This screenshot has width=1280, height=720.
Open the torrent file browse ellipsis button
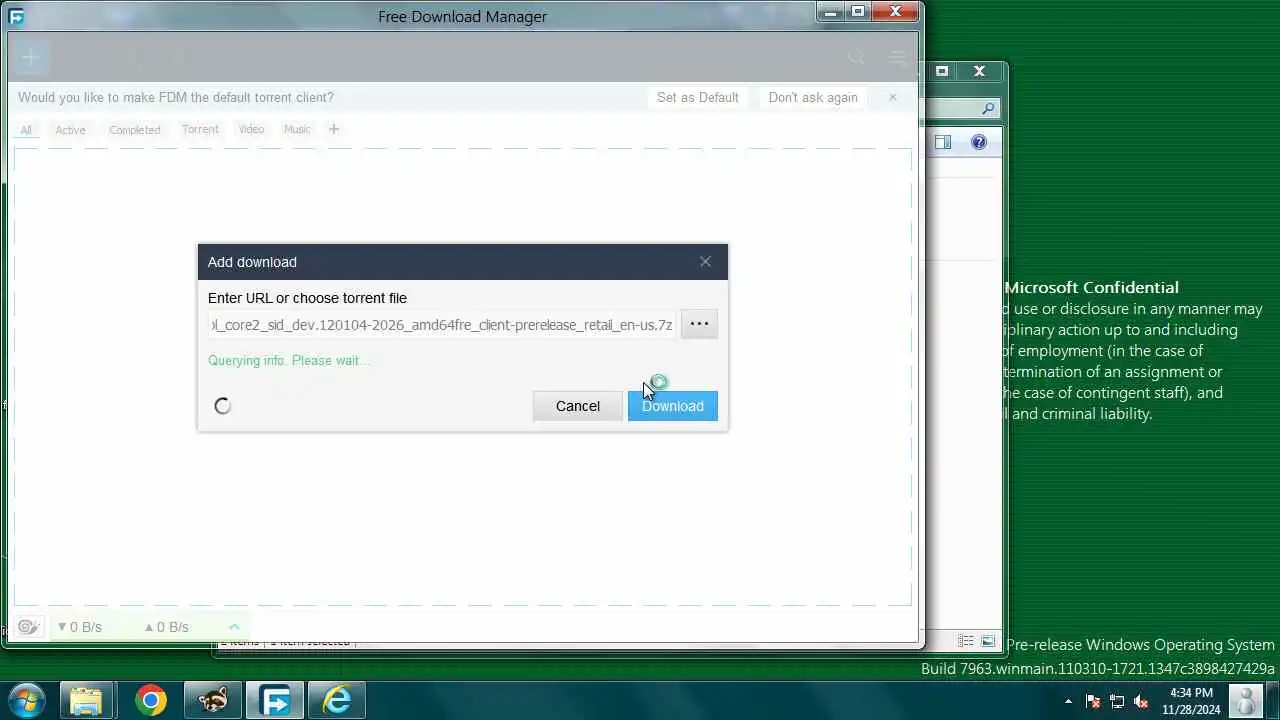tap(699, 324)
